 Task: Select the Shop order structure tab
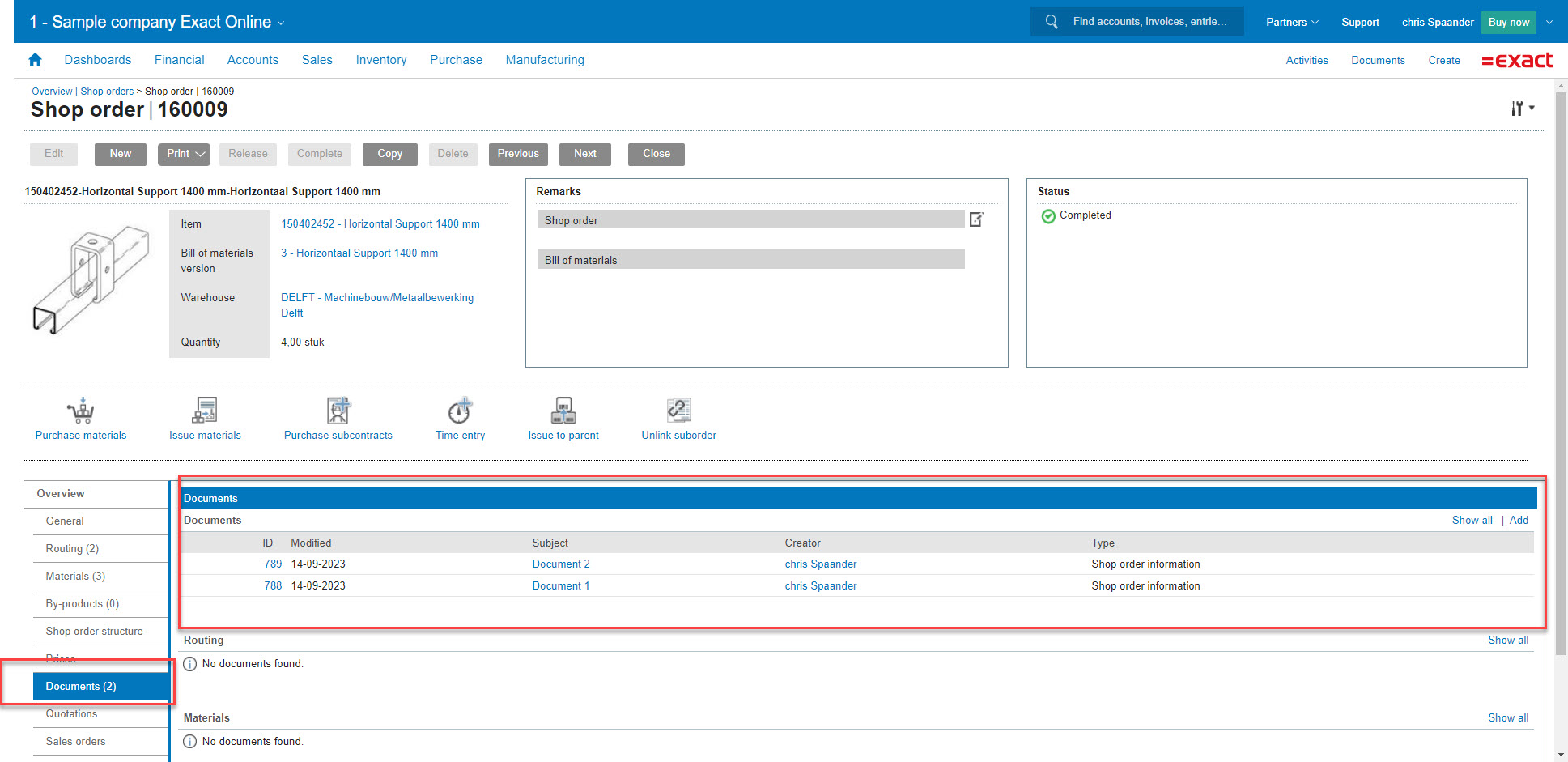100,632
